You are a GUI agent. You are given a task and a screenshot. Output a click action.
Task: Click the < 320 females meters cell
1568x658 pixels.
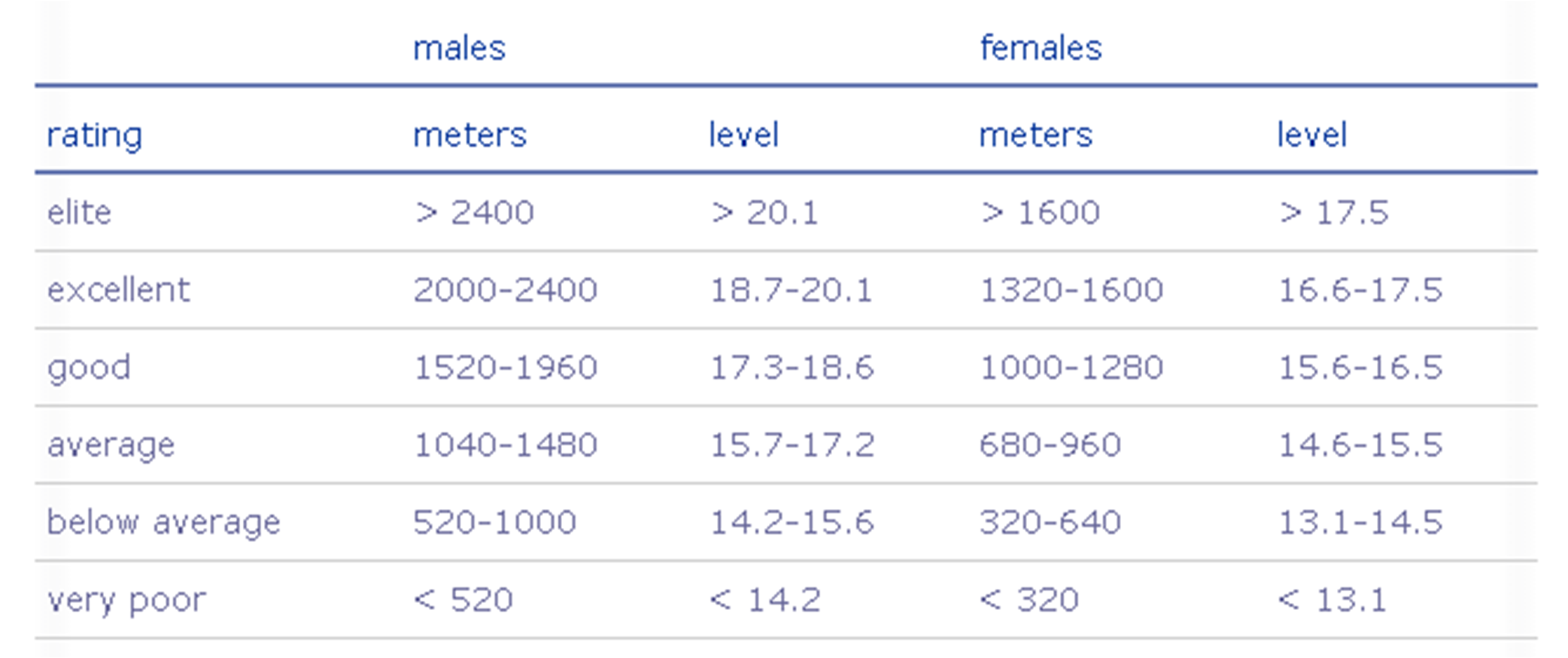click(1029, 600)
